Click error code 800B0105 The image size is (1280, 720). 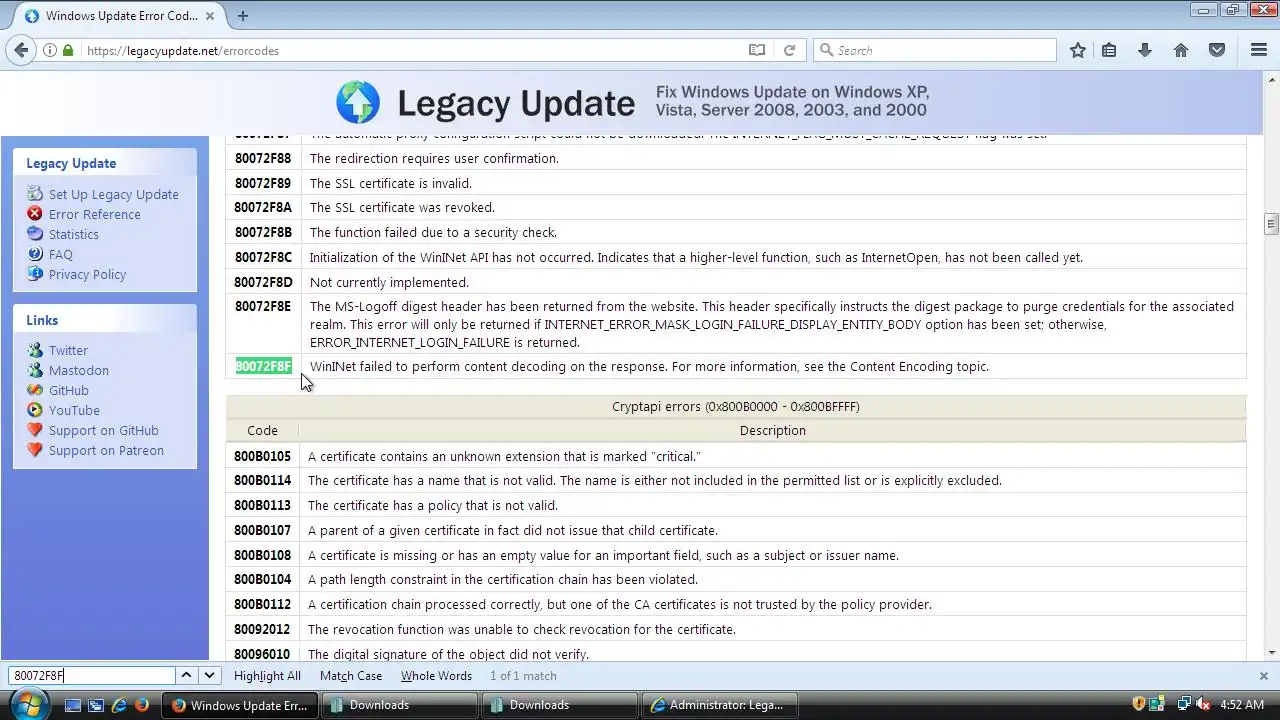262,456
